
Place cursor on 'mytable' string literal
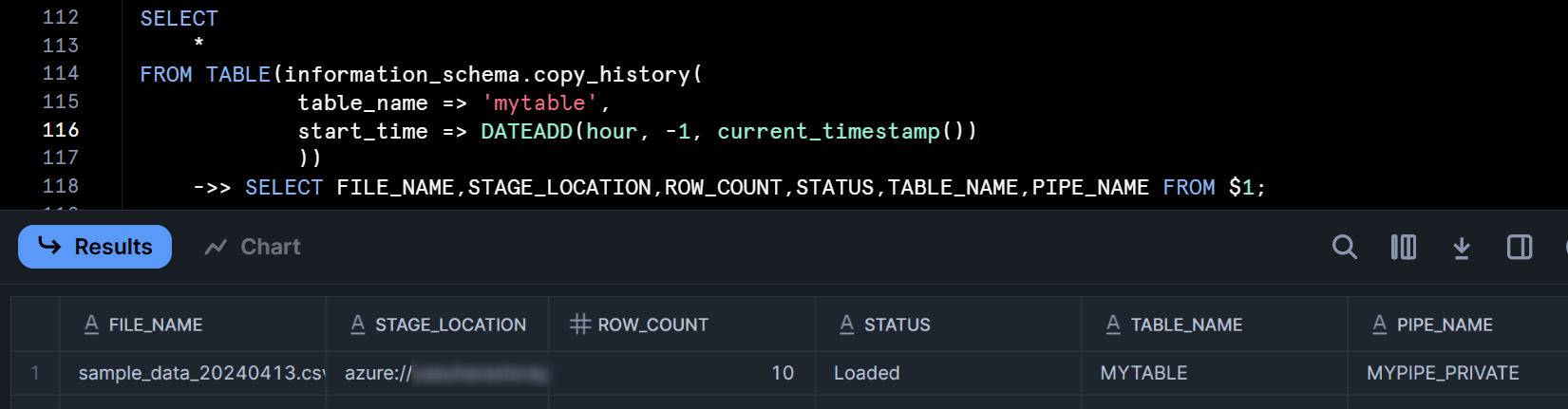coord(539,102)
